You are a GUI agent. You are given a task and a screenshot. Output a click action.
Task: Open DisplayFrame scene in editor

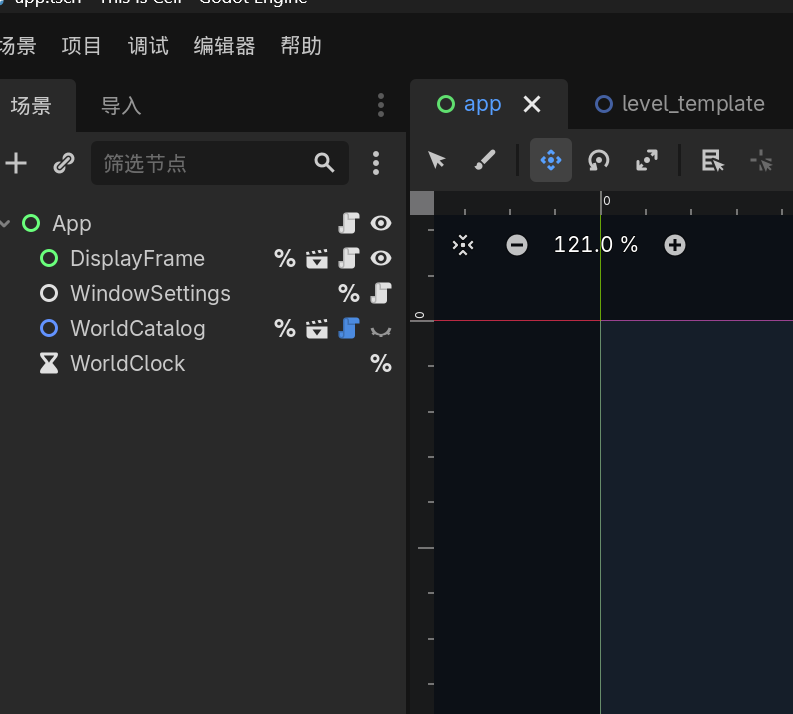pos(317,258)
